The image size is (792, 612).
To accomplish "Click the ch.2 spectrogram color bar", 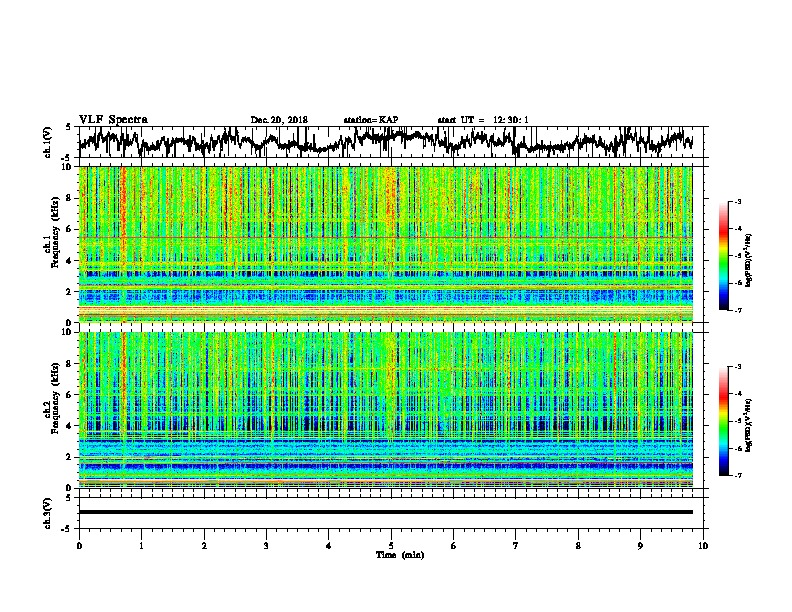I will [723, 421].
